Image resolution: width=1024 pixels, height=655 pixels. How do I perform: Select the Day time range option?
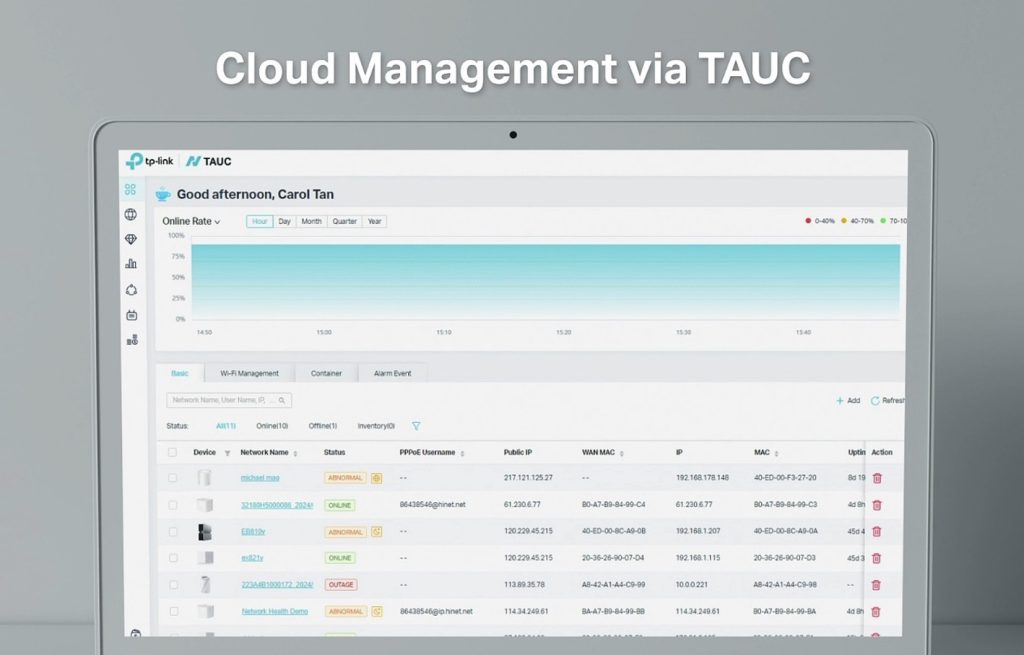tap(284, 221)
